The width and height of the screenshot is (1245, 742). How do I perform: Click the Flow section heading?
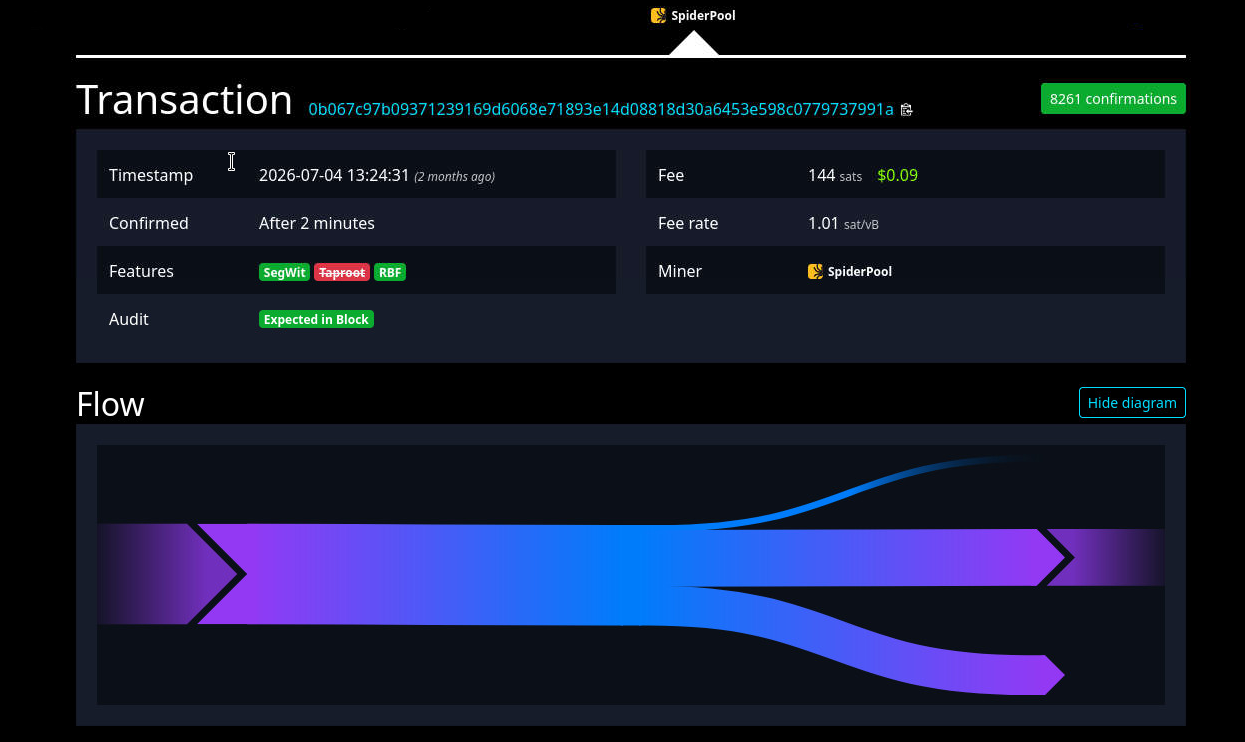[x=110, y=404]
